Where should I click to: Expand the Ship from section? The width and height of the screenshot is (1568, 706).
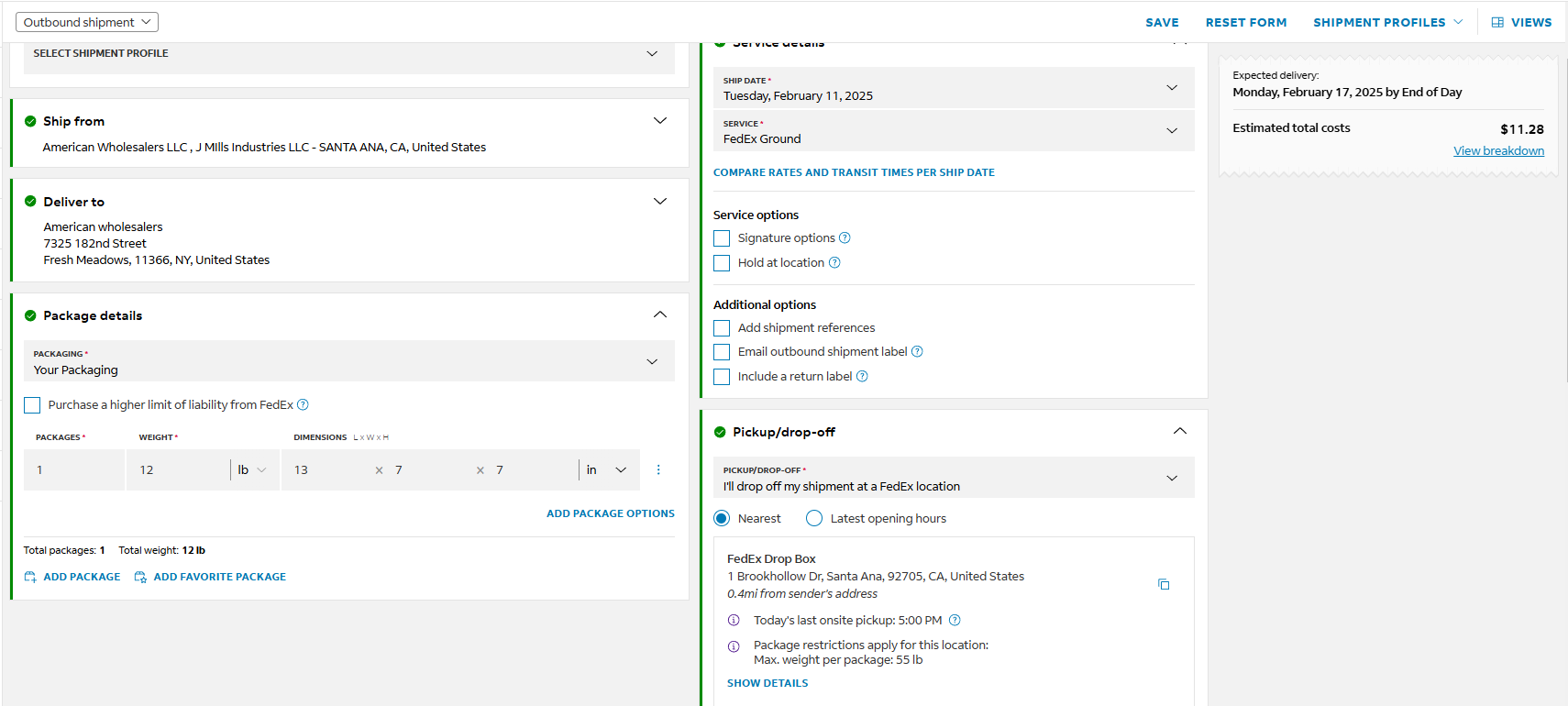point(660,121)
